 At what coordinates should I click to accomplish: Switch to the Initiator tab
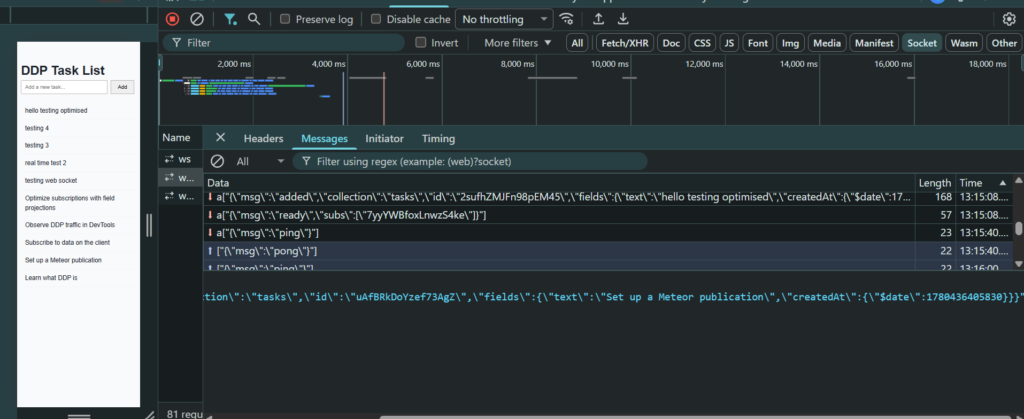tap(384, 138)
